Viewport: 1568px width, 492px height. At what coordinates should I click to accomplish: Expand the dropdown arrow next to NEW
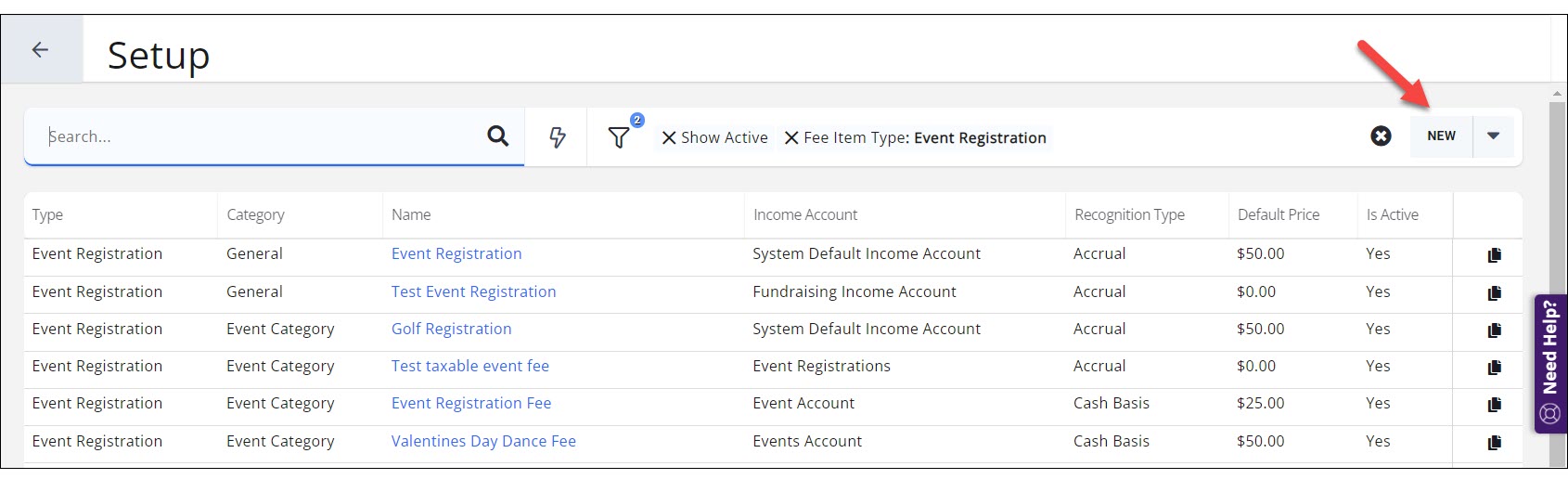coord(1493,136)
